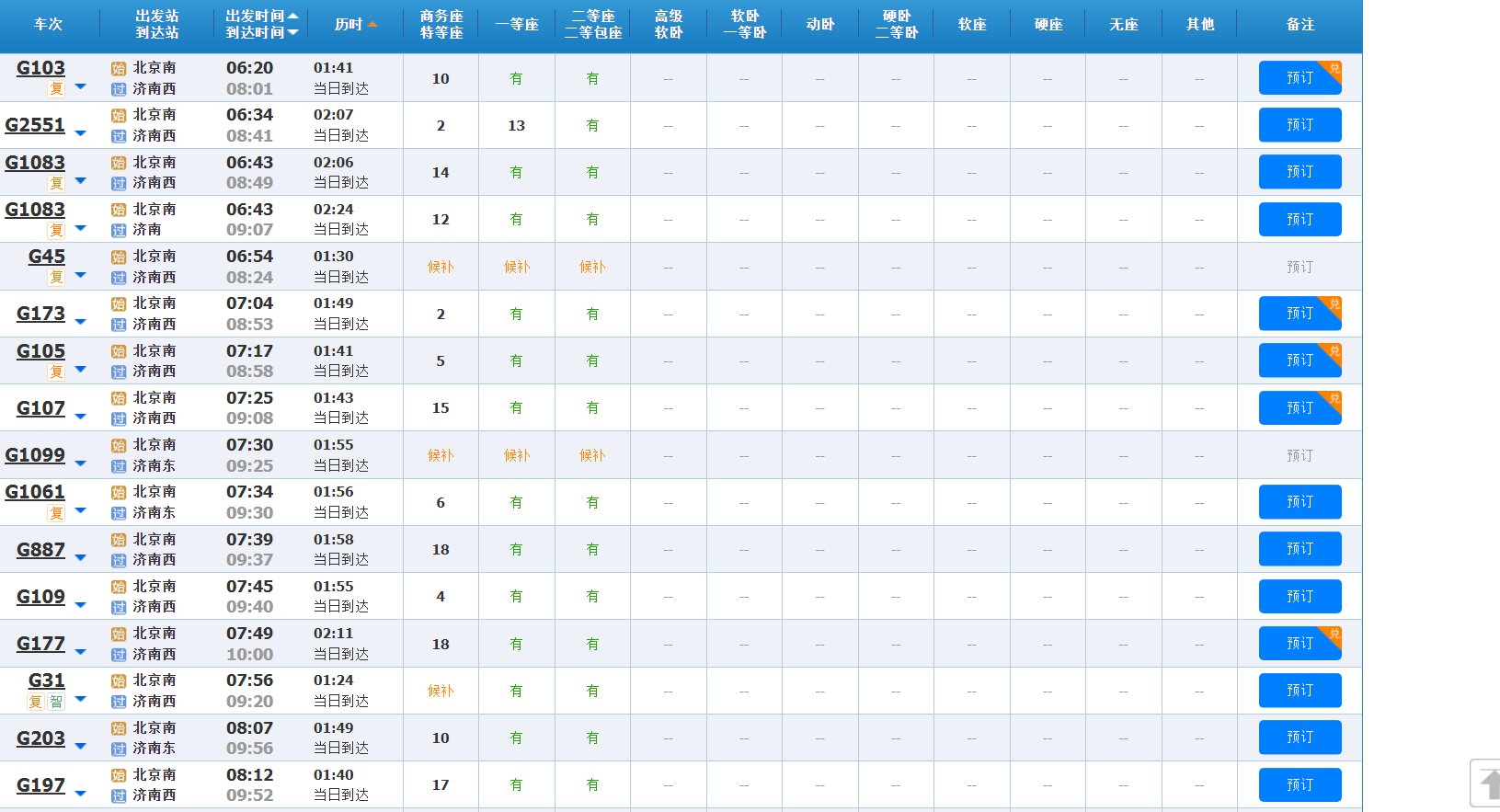Click the 始 origin icon in G103 row
The width and height of the screenshot is (1500, 812).
(x=119, y=68)
